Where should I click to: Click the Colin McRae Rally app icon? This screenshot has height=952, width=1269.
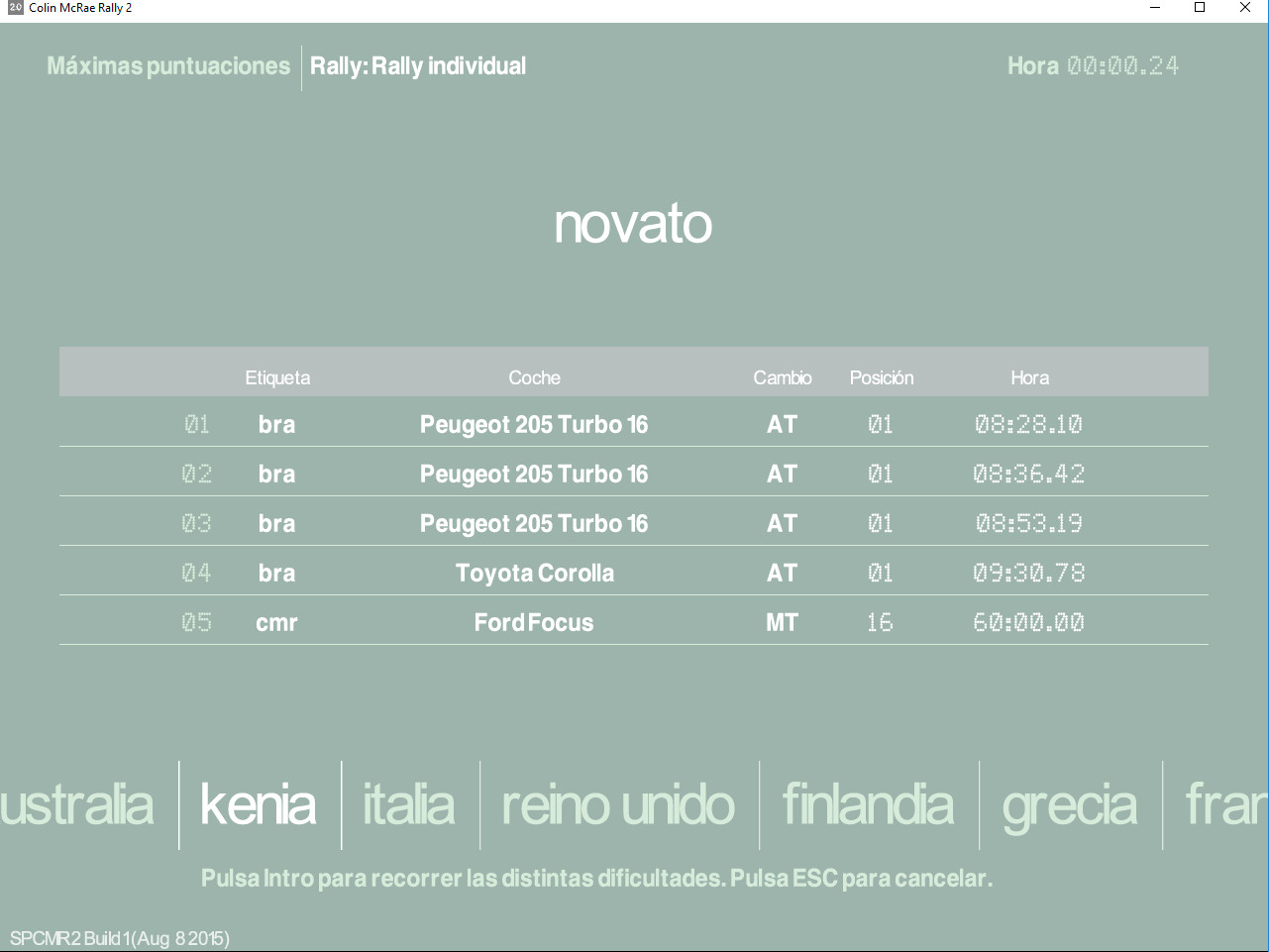[x=15, y=8]
